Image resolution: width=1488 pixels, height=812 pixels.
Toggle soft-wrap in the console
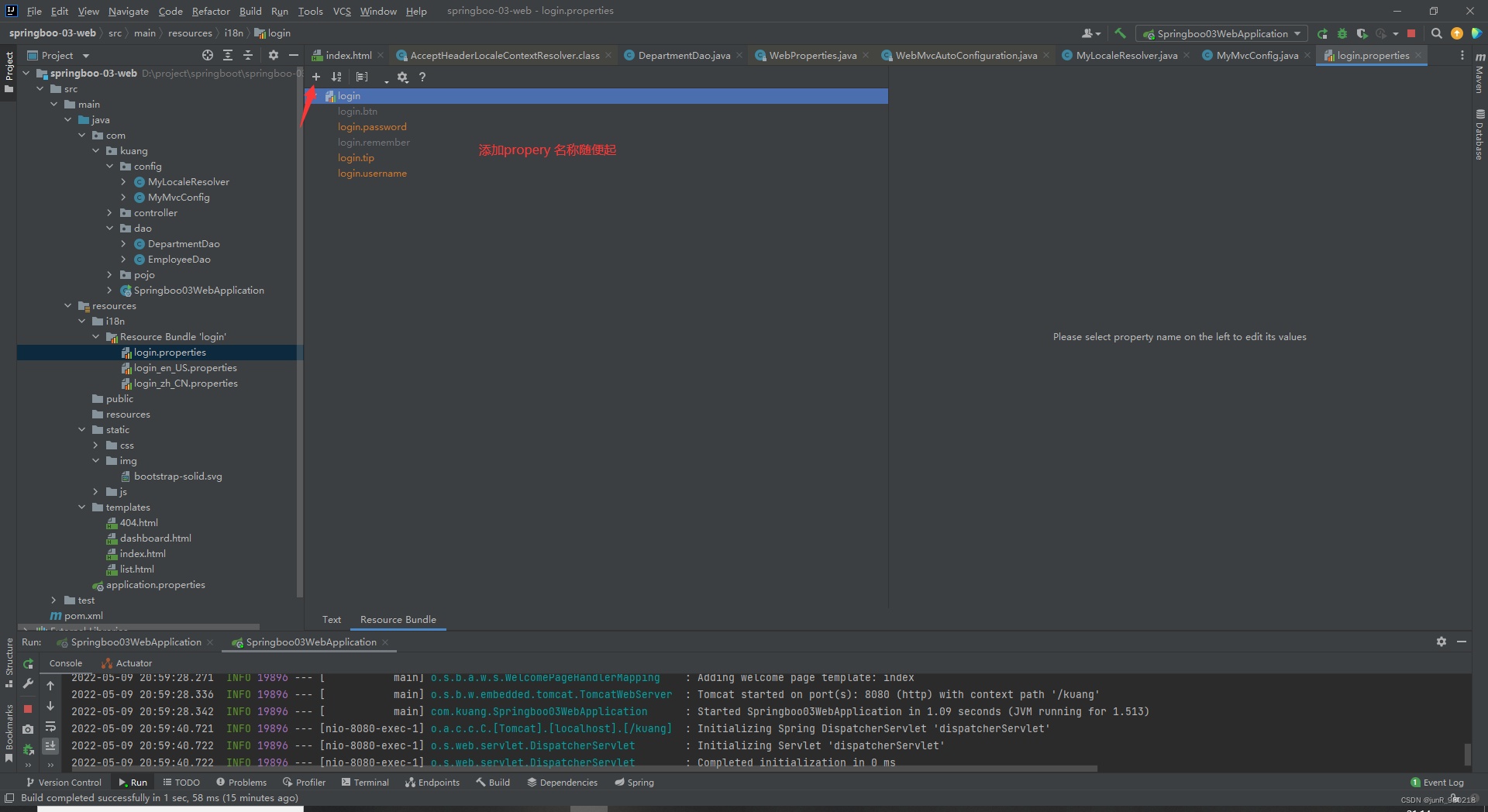(x=50, y=727)
